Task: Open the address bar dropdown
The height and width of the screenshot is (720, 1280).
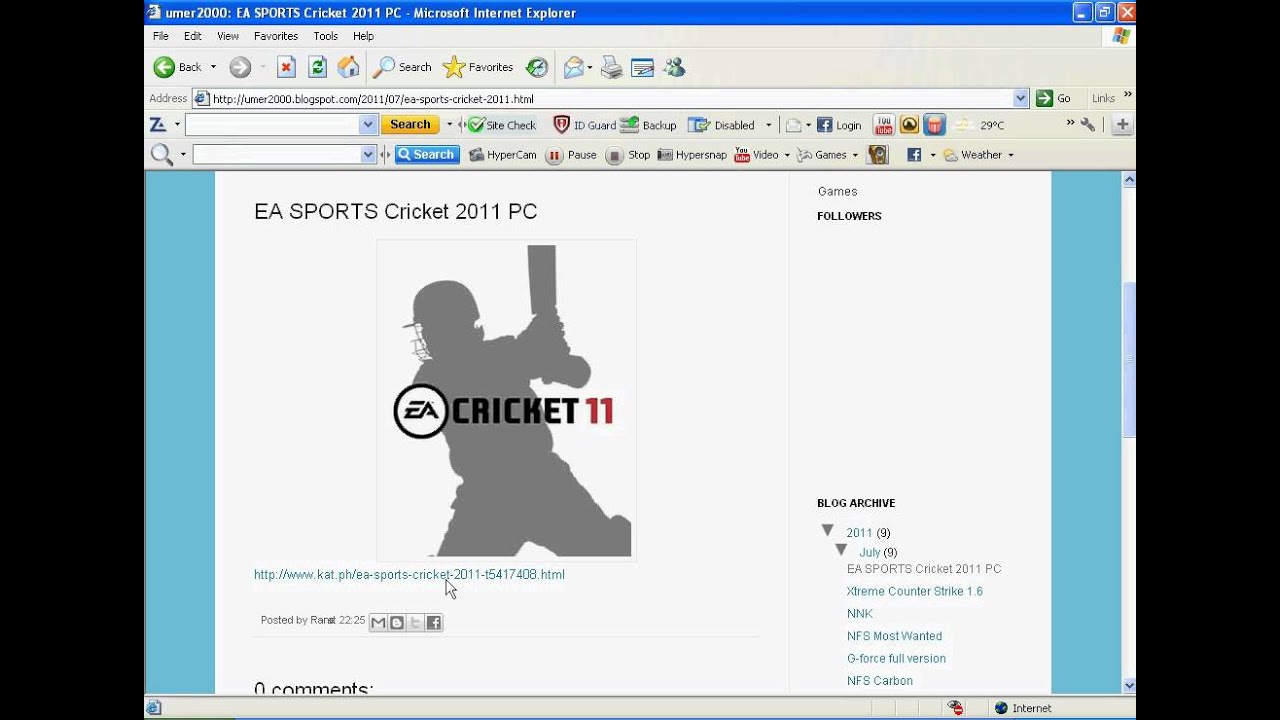Action: point(1021,98)
